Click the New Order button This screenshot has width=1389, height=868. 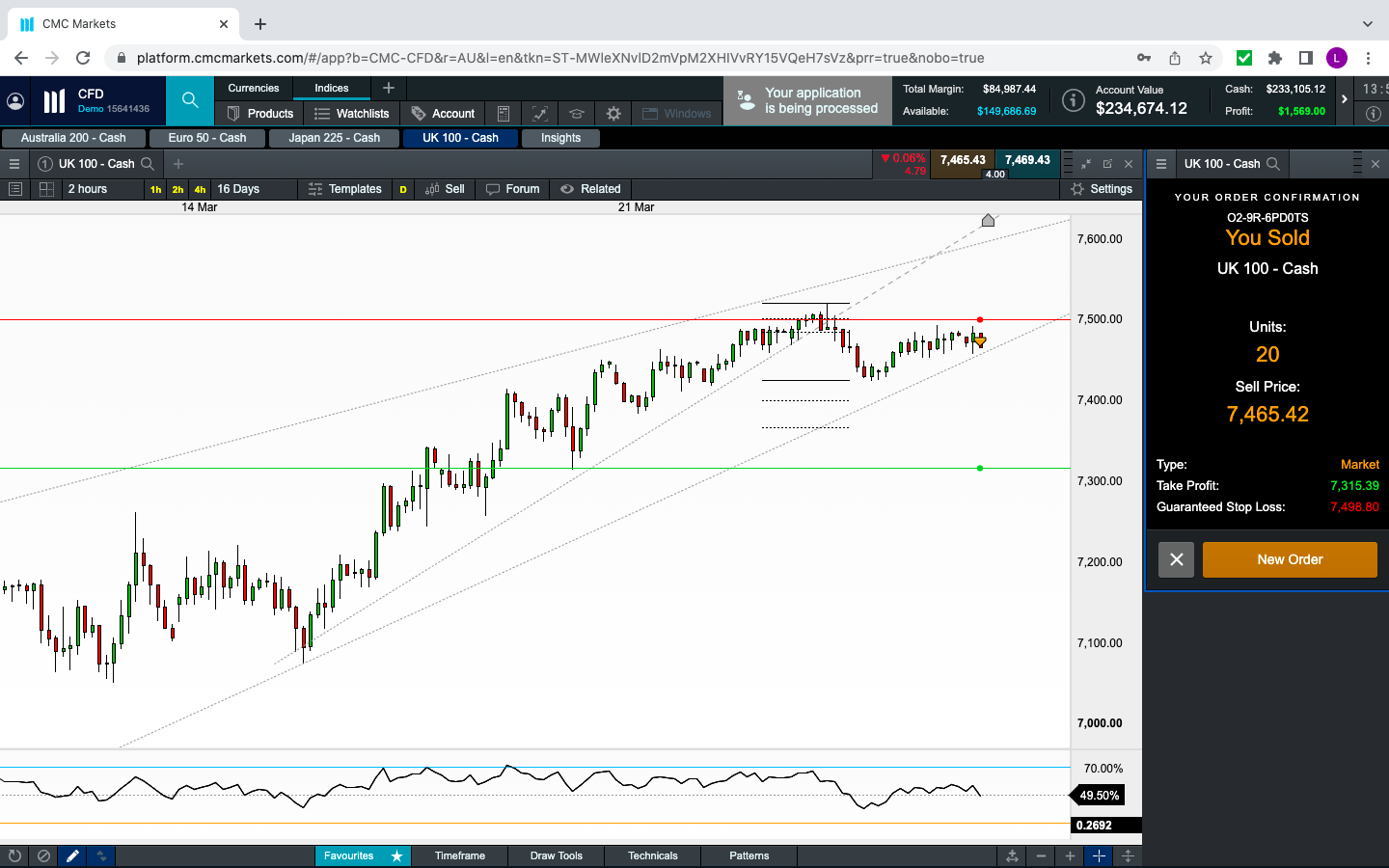click(1289, 559)
